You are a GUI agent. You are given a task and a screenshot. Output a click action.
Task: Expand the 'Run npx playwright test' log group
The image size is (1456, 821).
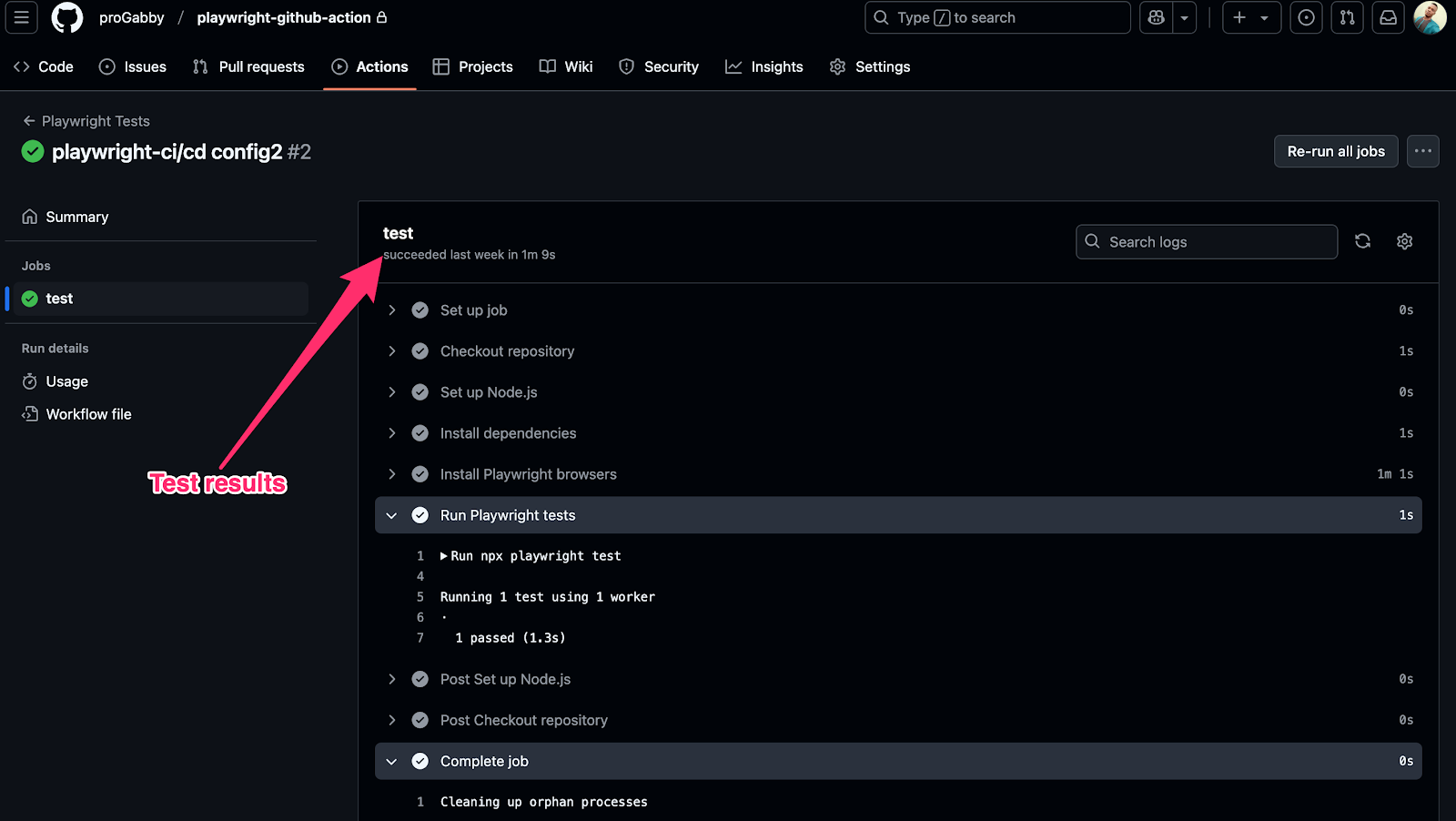point(531,556)
